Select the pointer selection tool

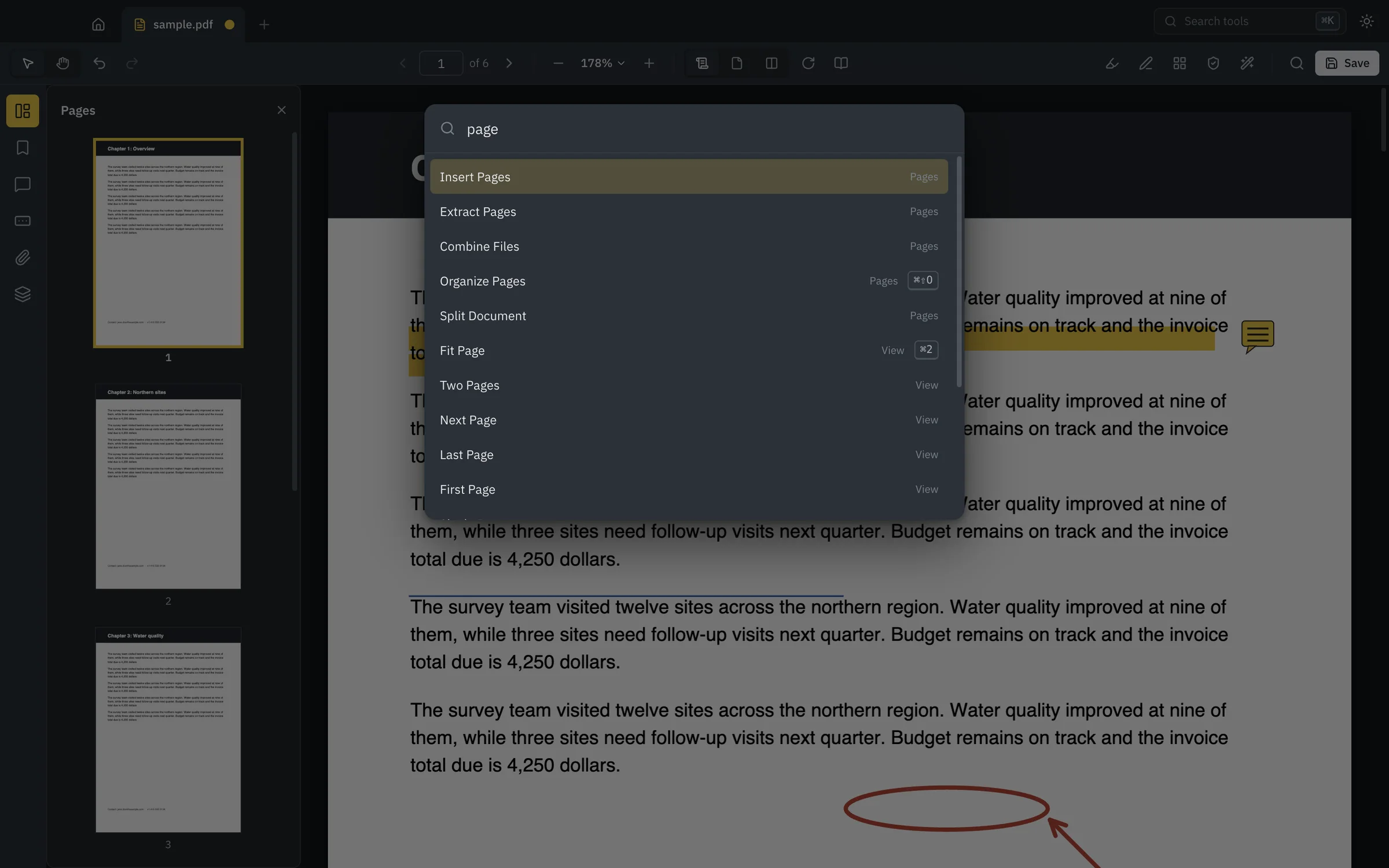28,63
